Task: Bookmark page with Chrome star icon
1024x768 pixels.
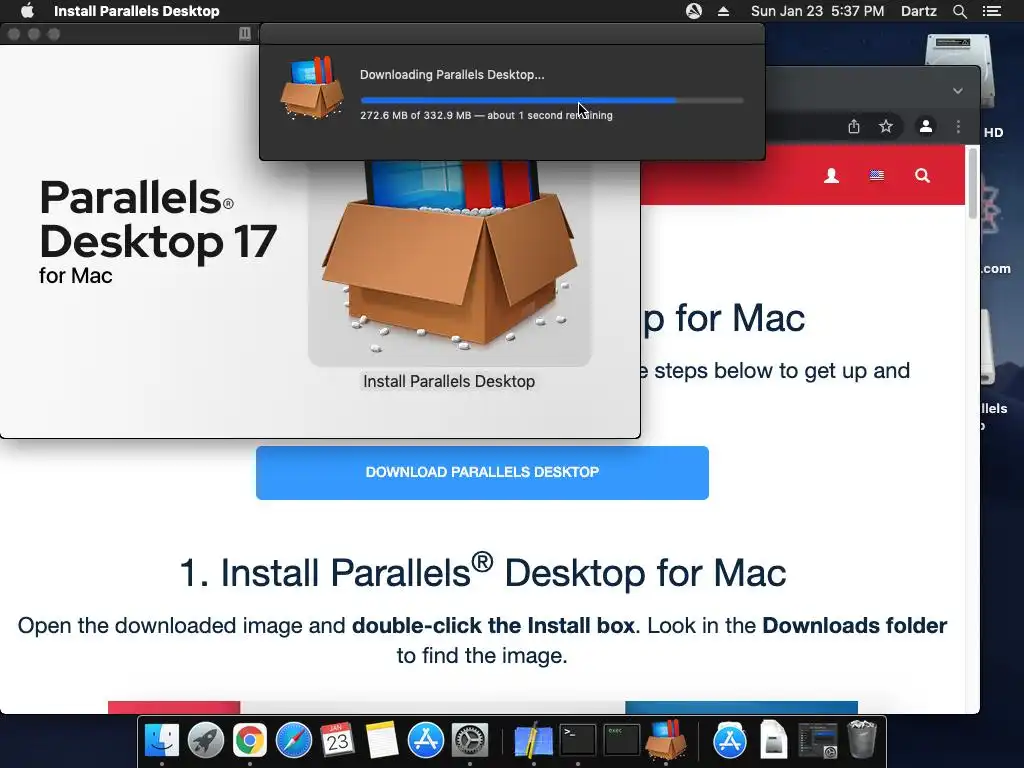Action: (x=886, y=126)
